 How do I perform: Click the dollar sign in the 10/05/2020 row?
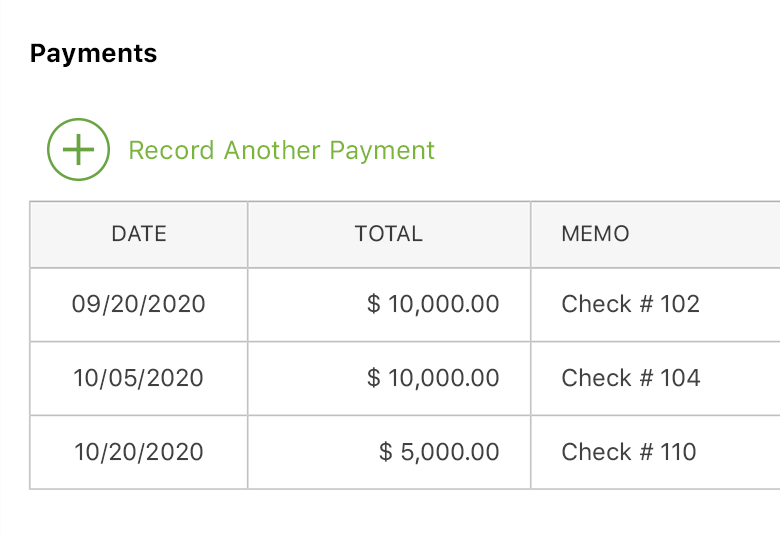tap(374, 378)
